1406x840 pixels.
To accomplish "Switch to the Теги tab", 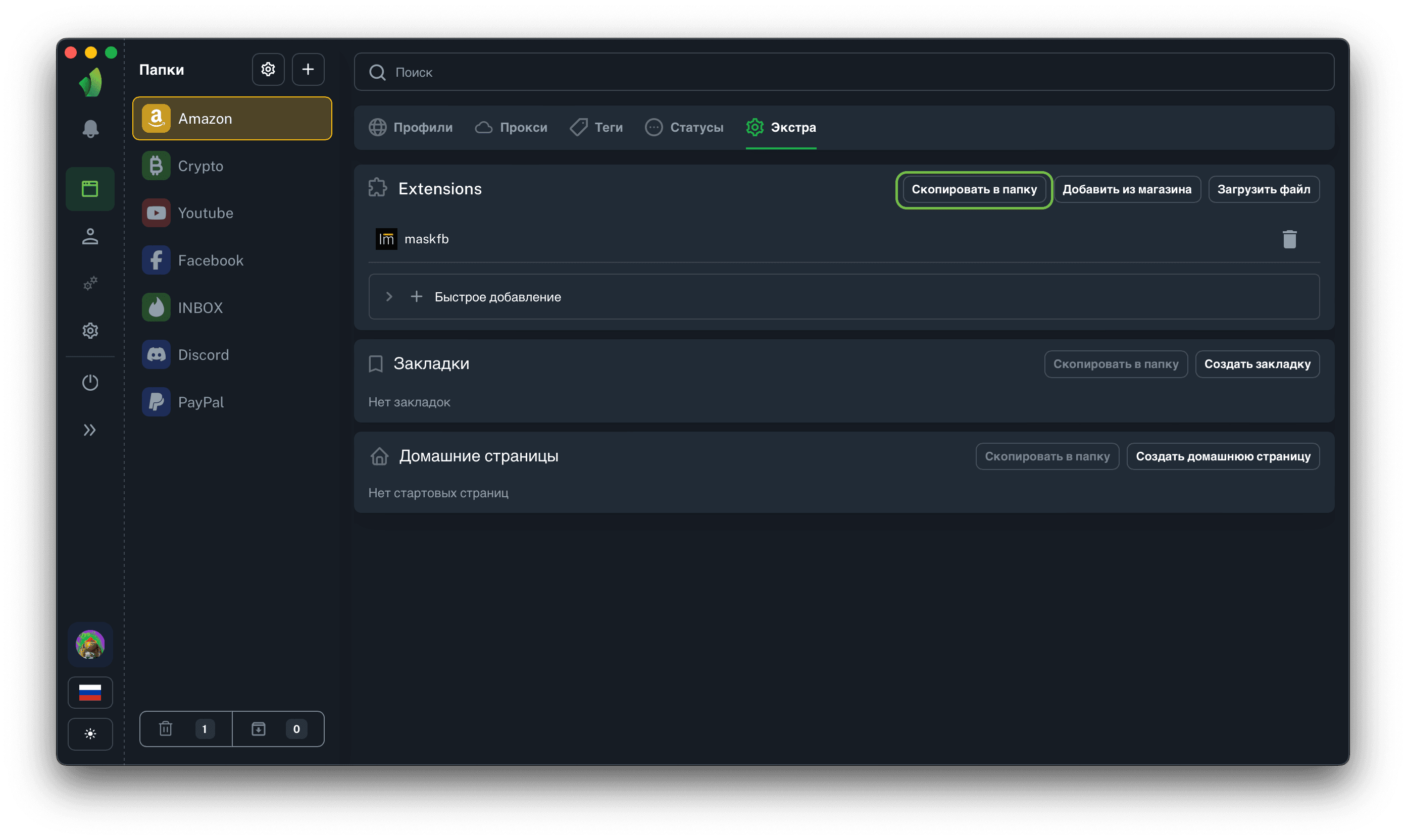I will tap(596, 127).
